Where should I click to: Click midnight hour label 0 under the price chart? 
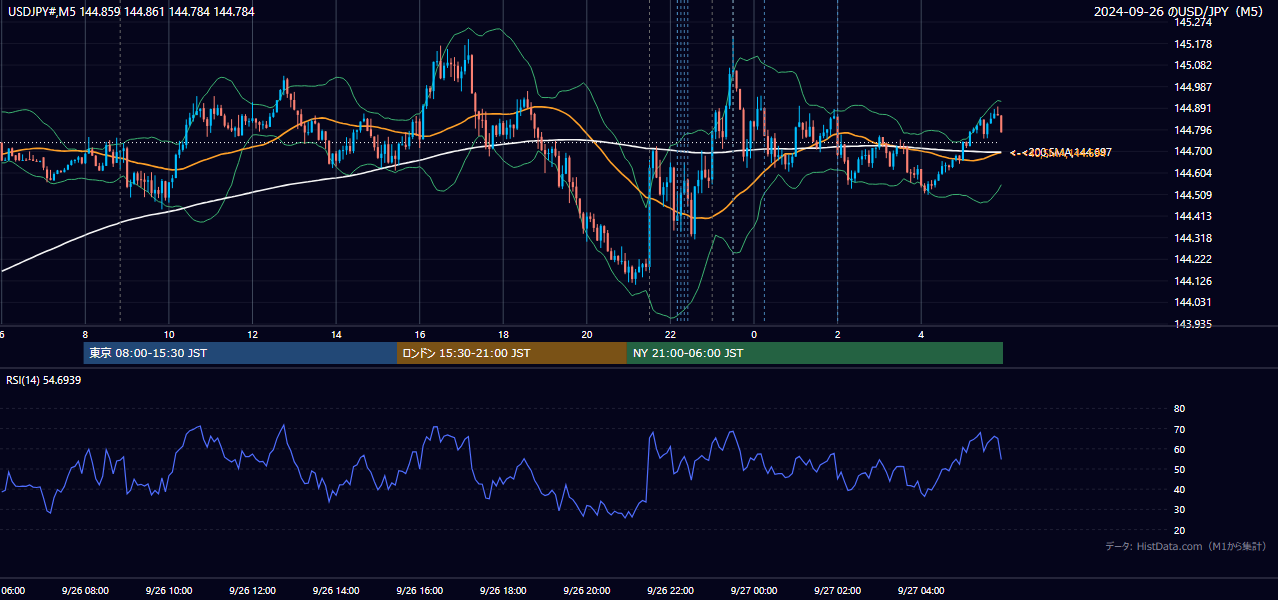754,335
